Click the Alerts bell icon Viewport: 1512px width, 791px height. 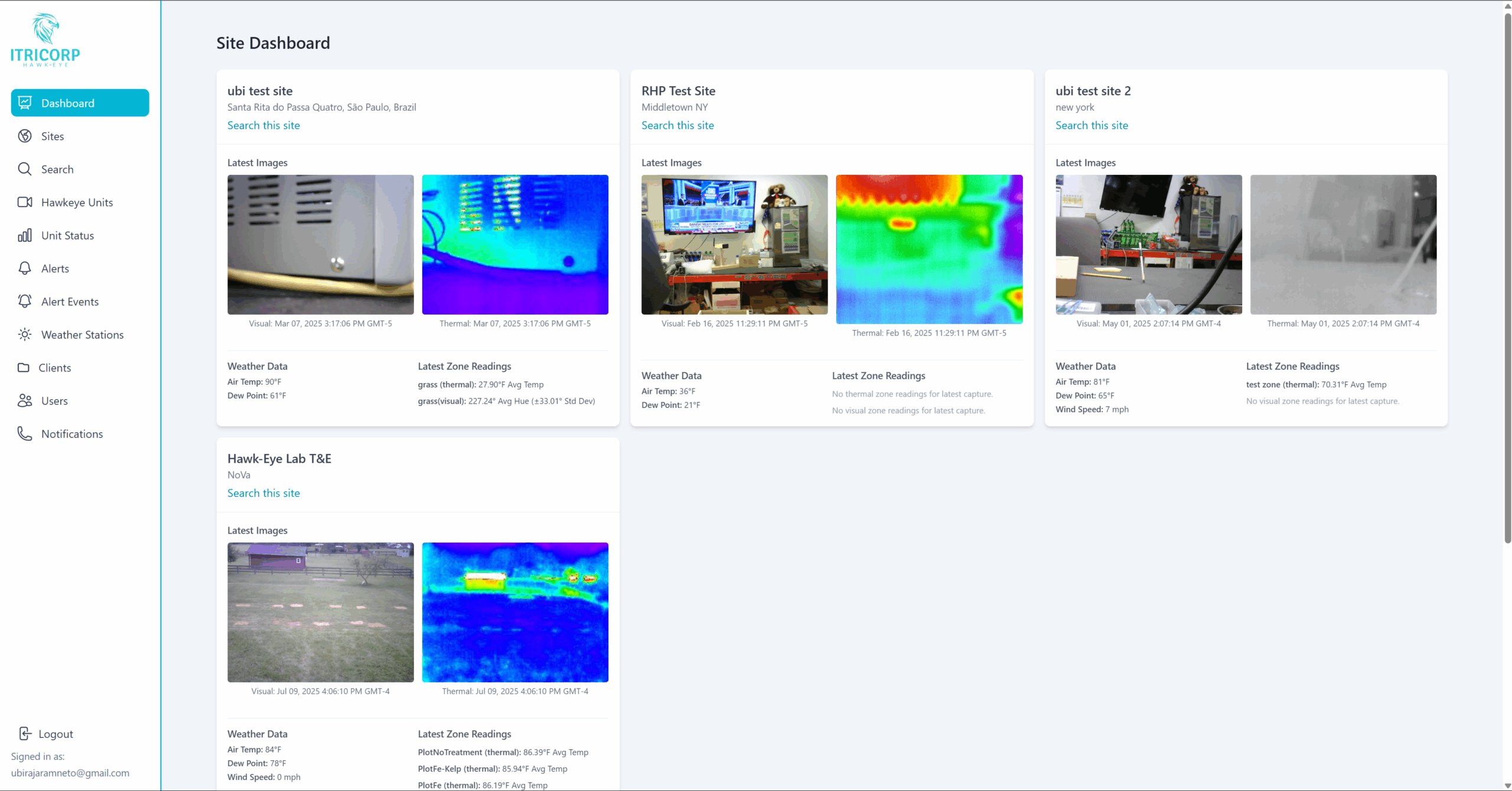(25, 269)
